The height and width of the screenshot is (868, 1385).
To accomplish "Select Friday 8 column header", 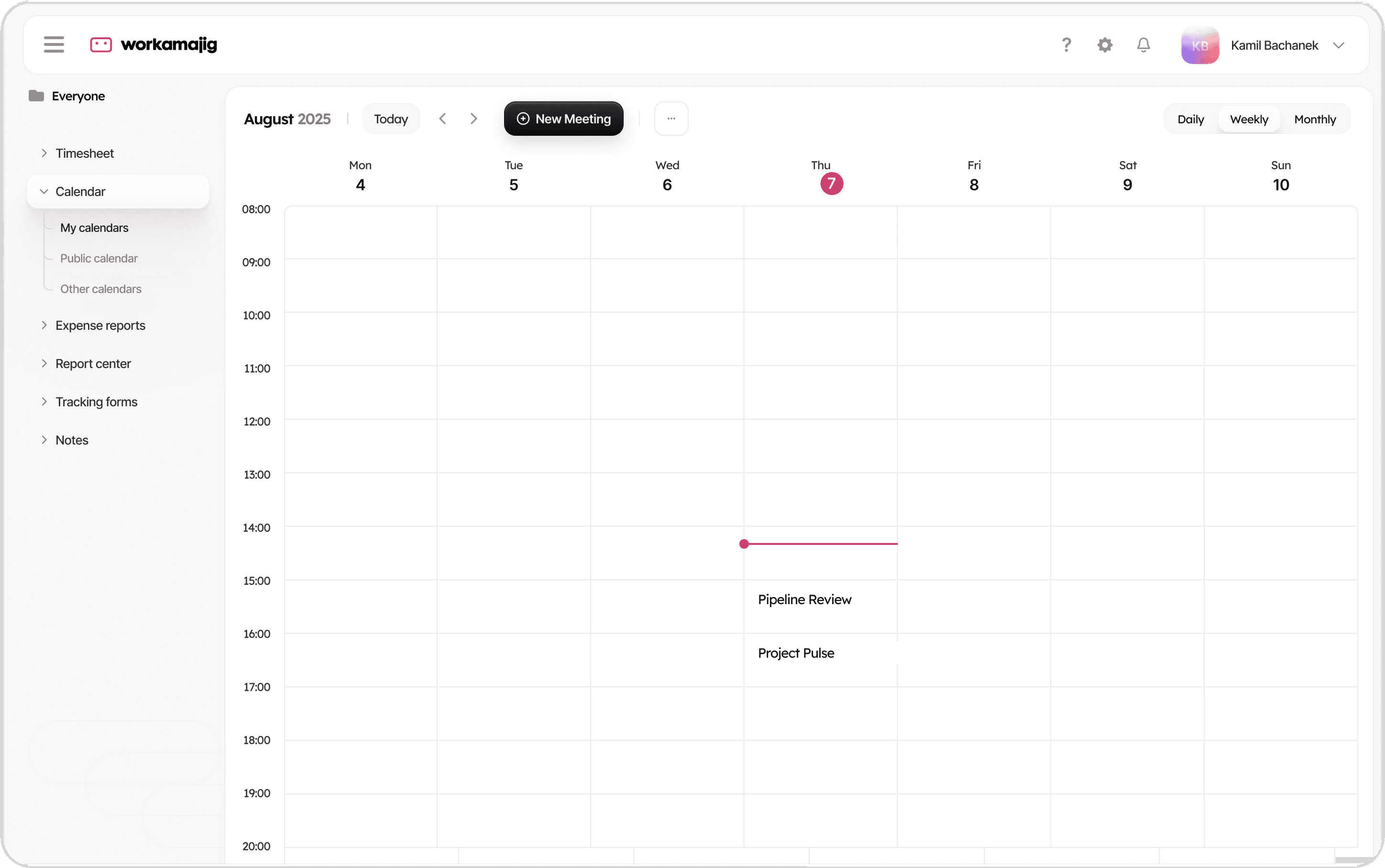I will coord(974,176).
